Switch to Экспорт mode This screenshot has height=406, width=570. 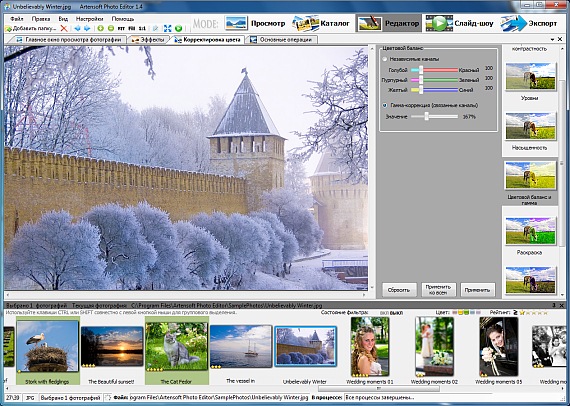click(x=529, y=23)
